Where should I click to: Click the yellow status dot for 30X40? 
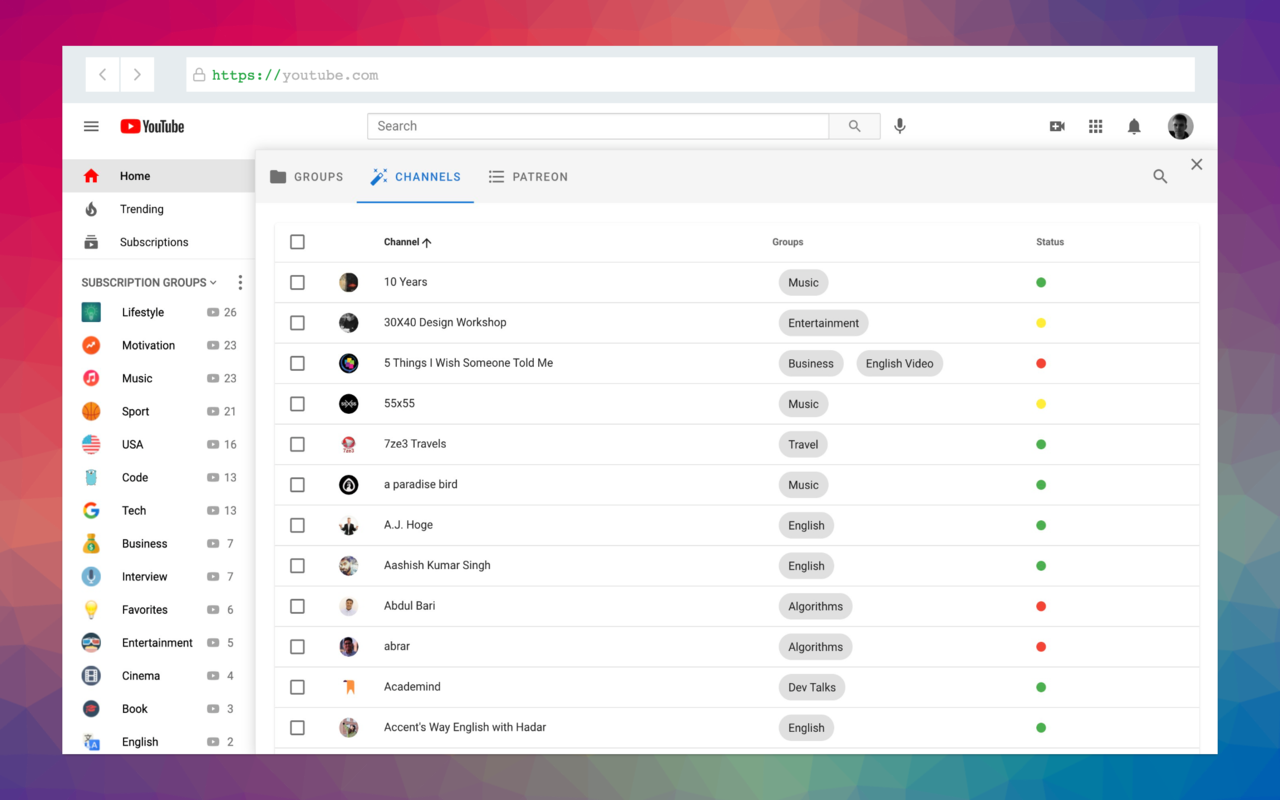click(1041, 323)
